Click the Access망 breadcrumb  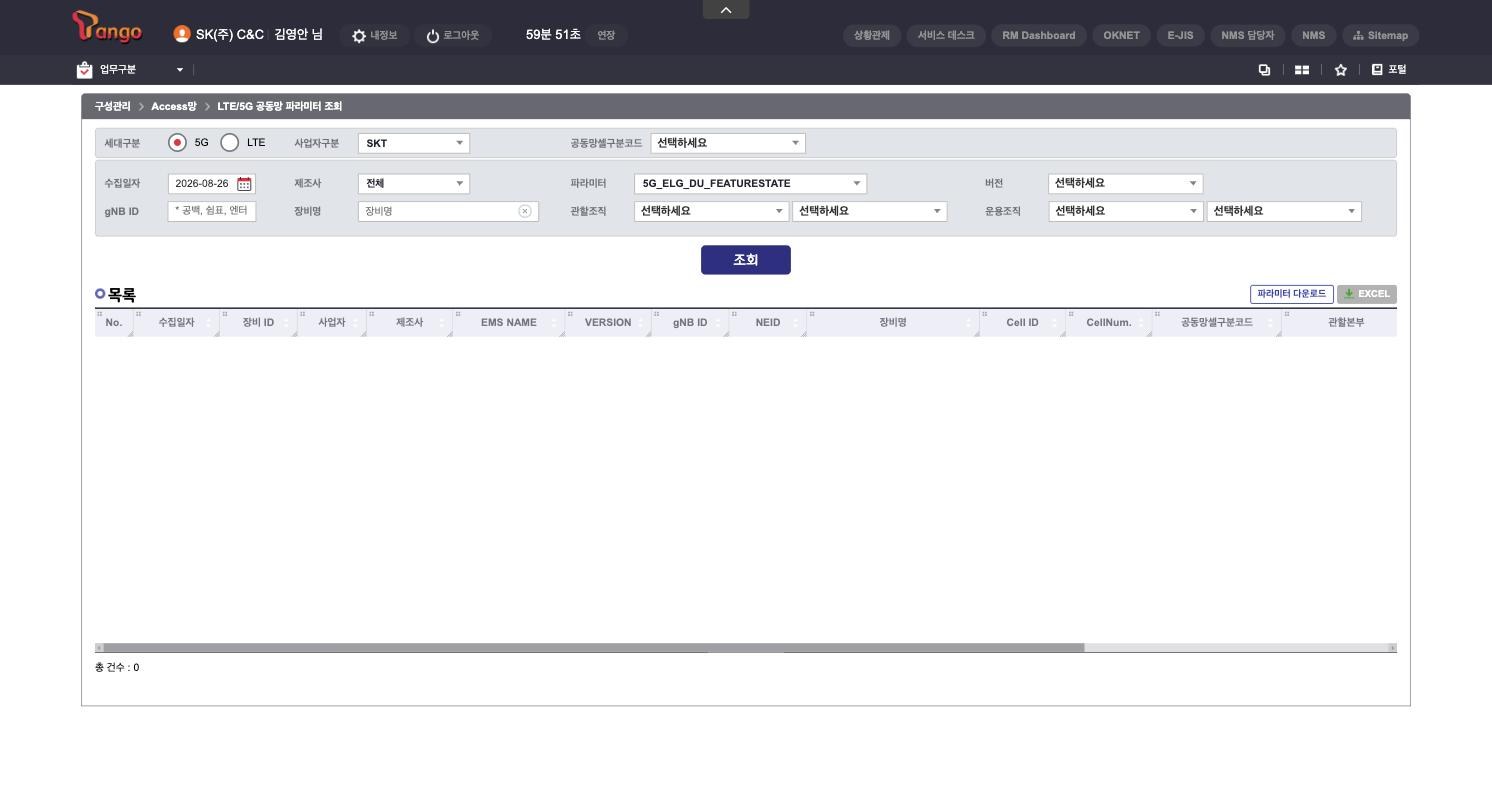(174, 107)
